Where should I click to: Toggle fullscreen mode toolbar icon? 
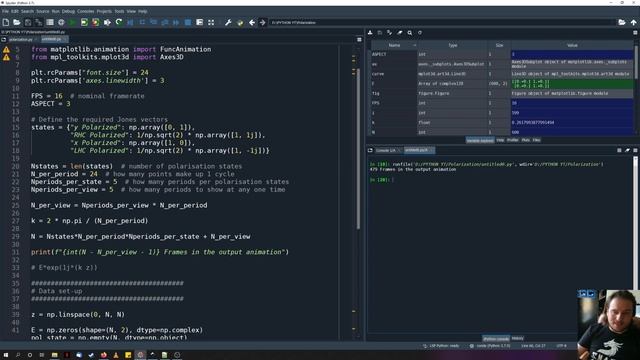click(211, 22)
